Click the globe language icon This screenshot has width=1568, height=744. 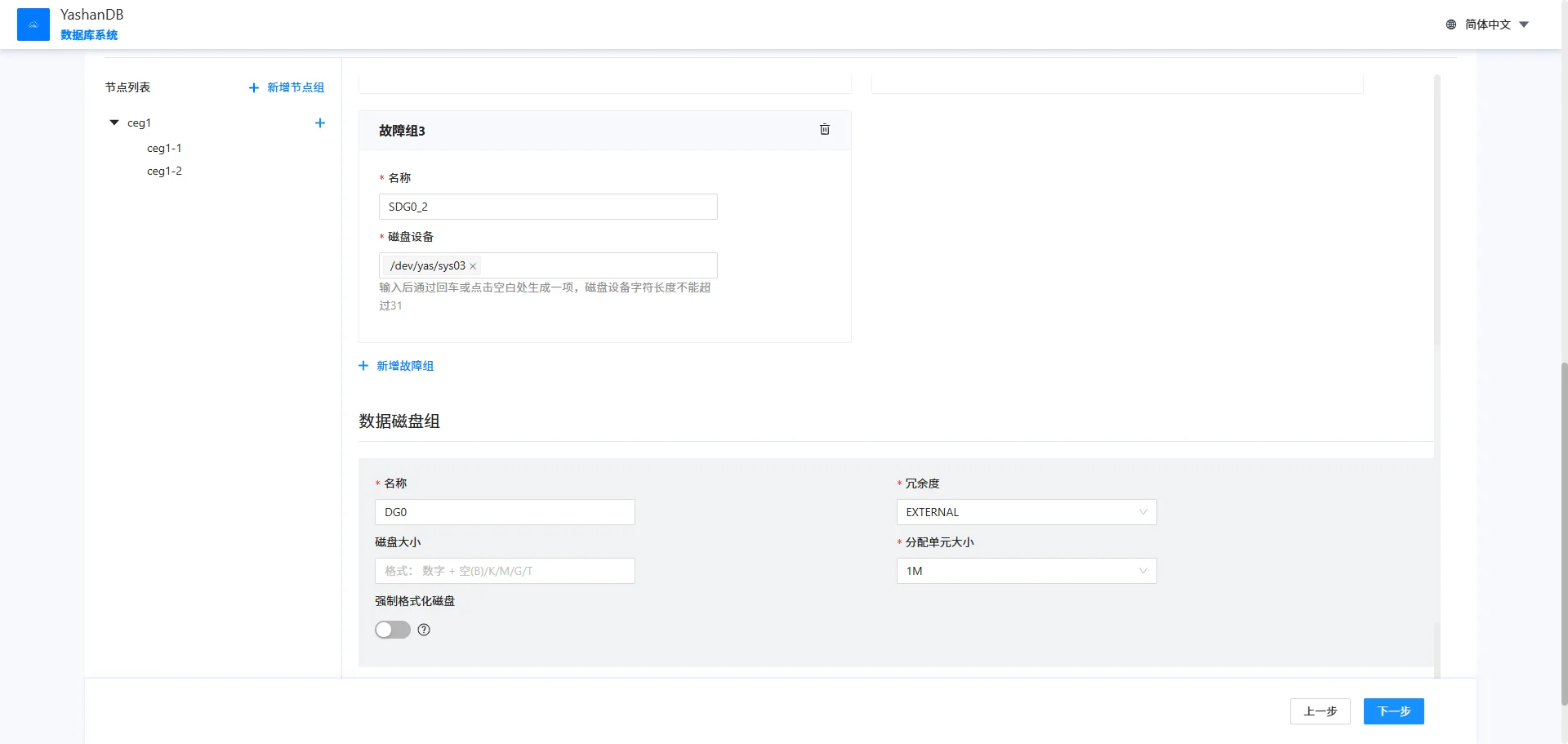(1451, 25)
